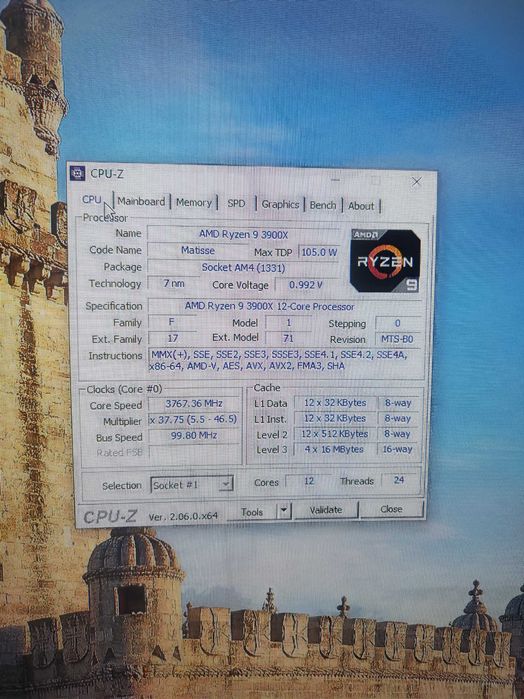Click the L1 Inst. value 12 x 32 KBytes
The image size is (524, 699).
(x=335, y=419)
